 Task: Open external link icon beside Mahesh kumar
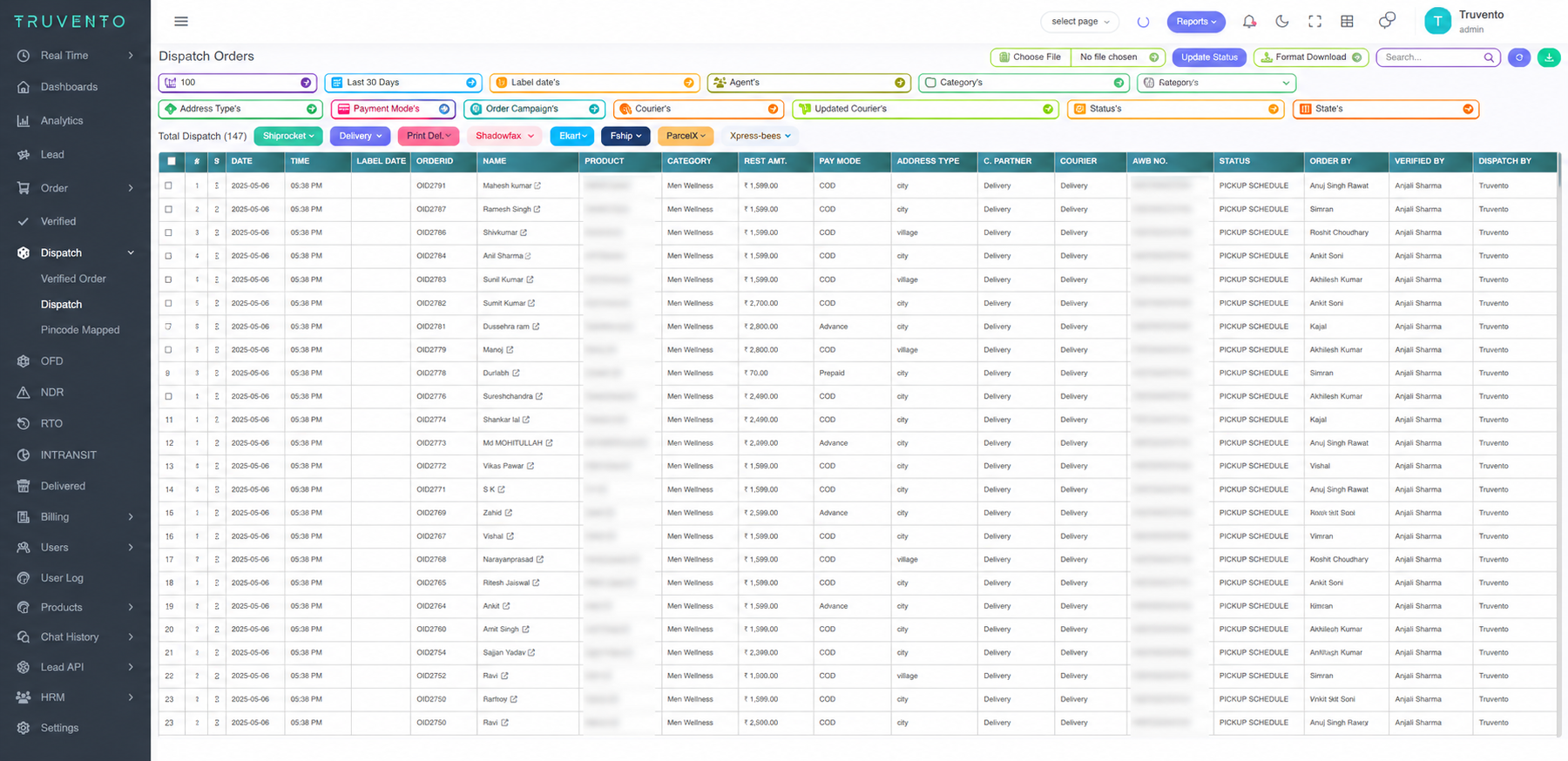[x=537, y=186]
